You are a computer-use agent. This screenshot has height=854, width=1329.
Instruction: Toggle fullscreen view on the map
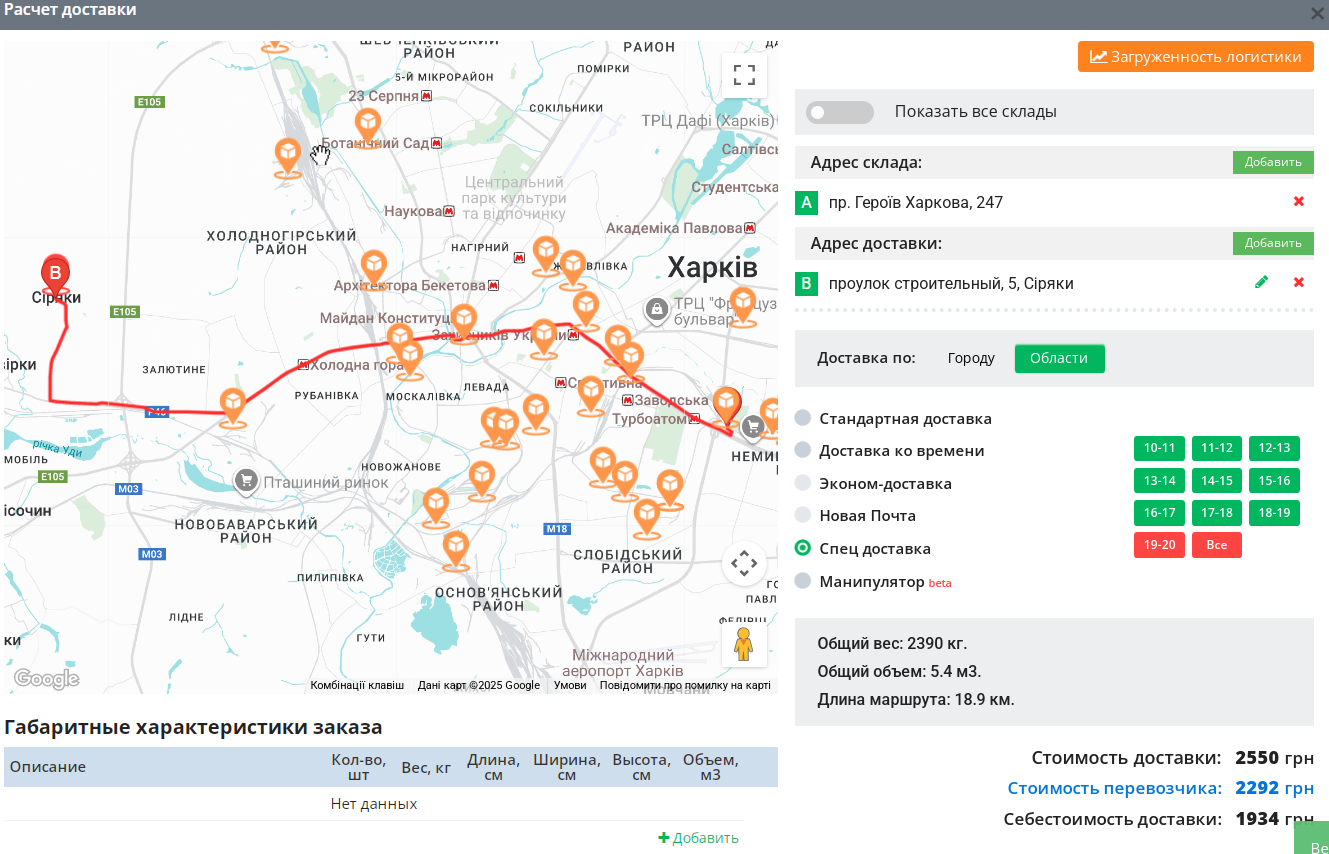click(x=744, y=75)
